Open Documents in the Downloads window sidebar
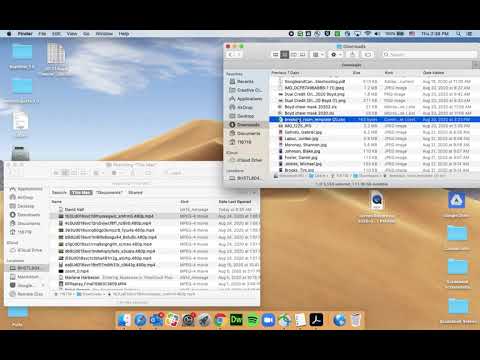Image resolution: width=480 pixels, height=360 pixels. [248, 133]
